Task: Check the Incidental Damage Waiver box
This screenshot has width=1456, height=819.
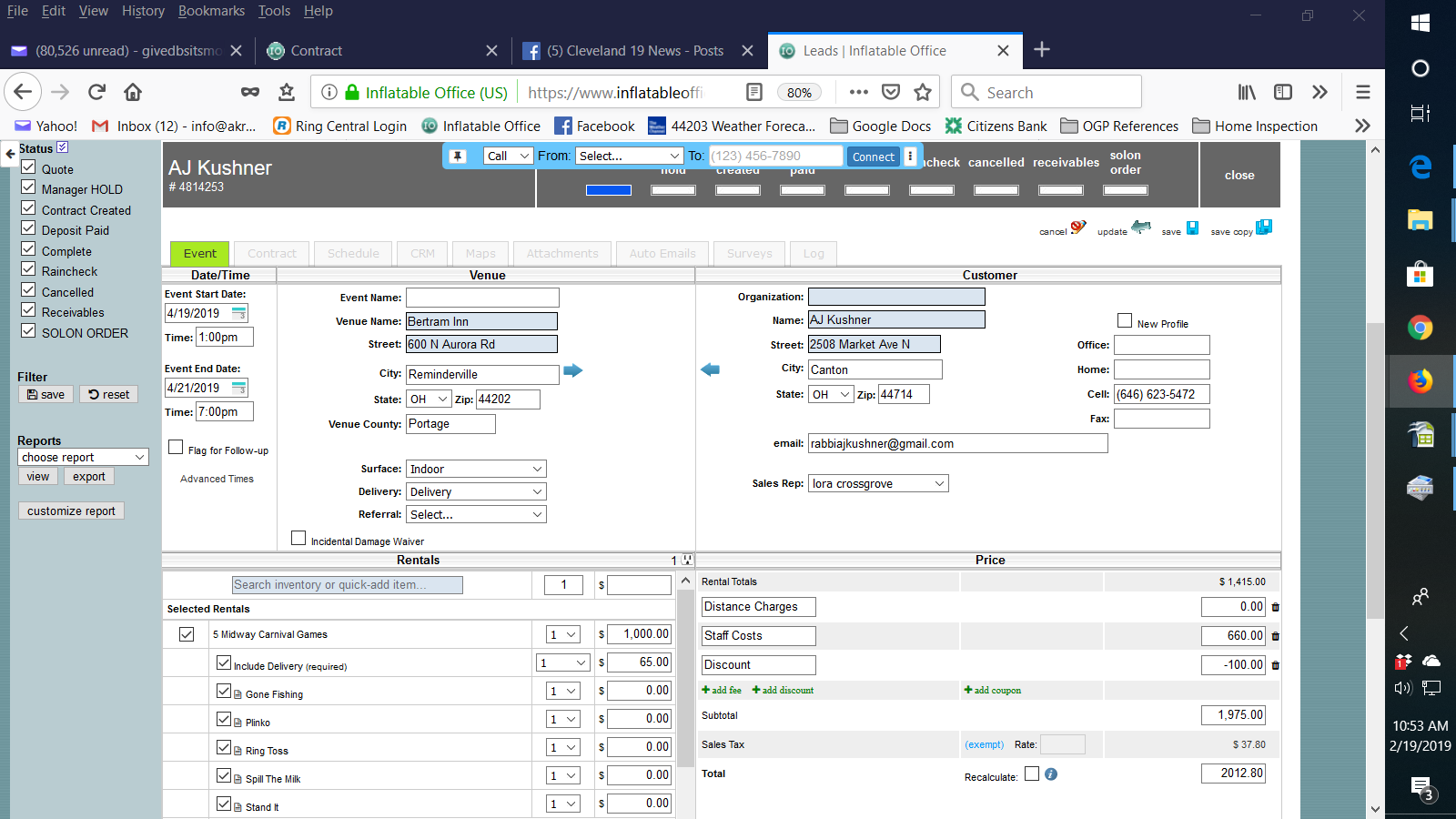Action: tap(298, 538)
